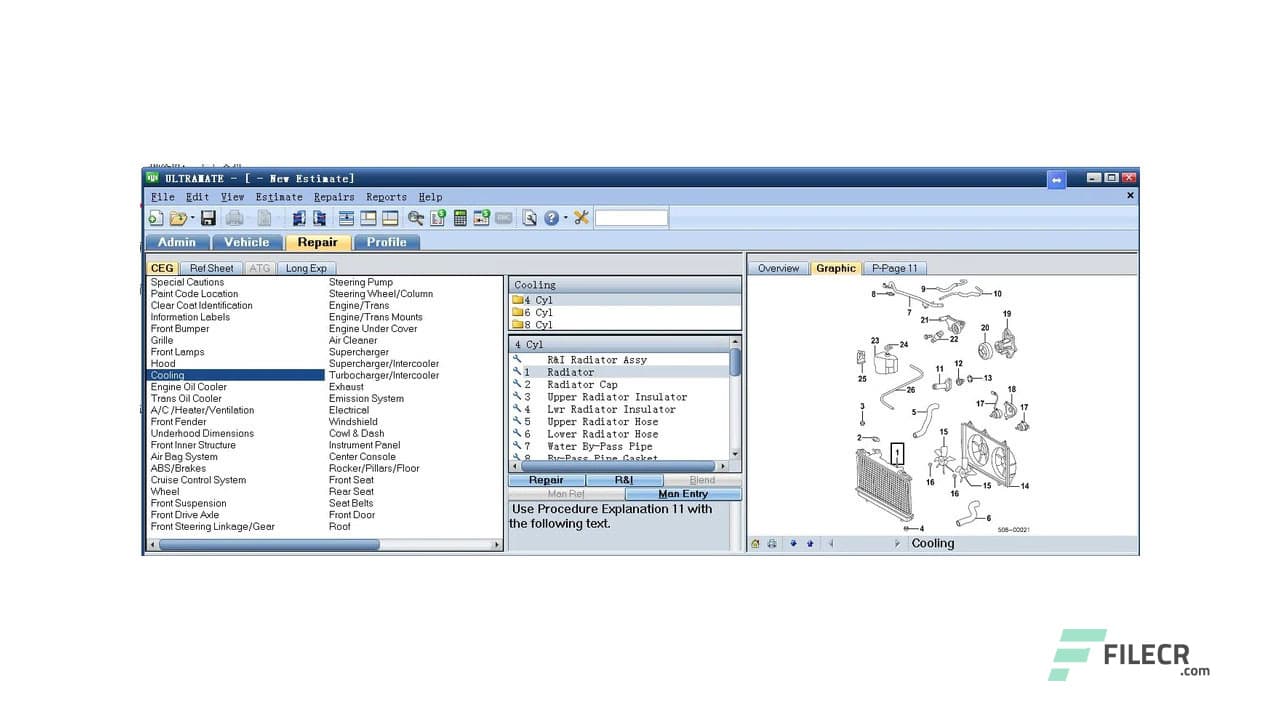Click the home icon below the diagram

pyautogui.click(x=756, y=544)
